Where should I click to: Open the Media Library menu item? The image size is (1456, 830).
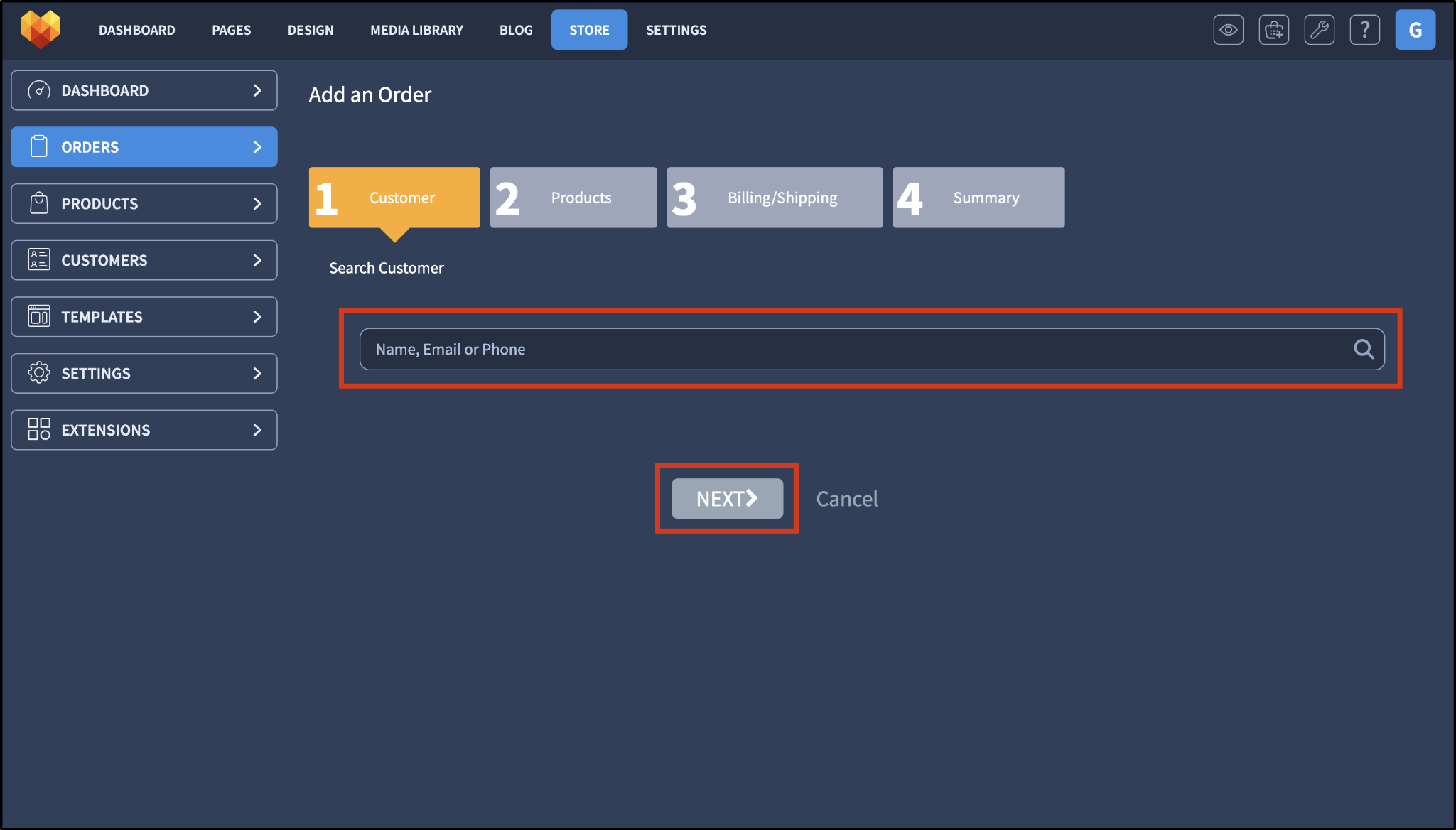click(416, 30)
